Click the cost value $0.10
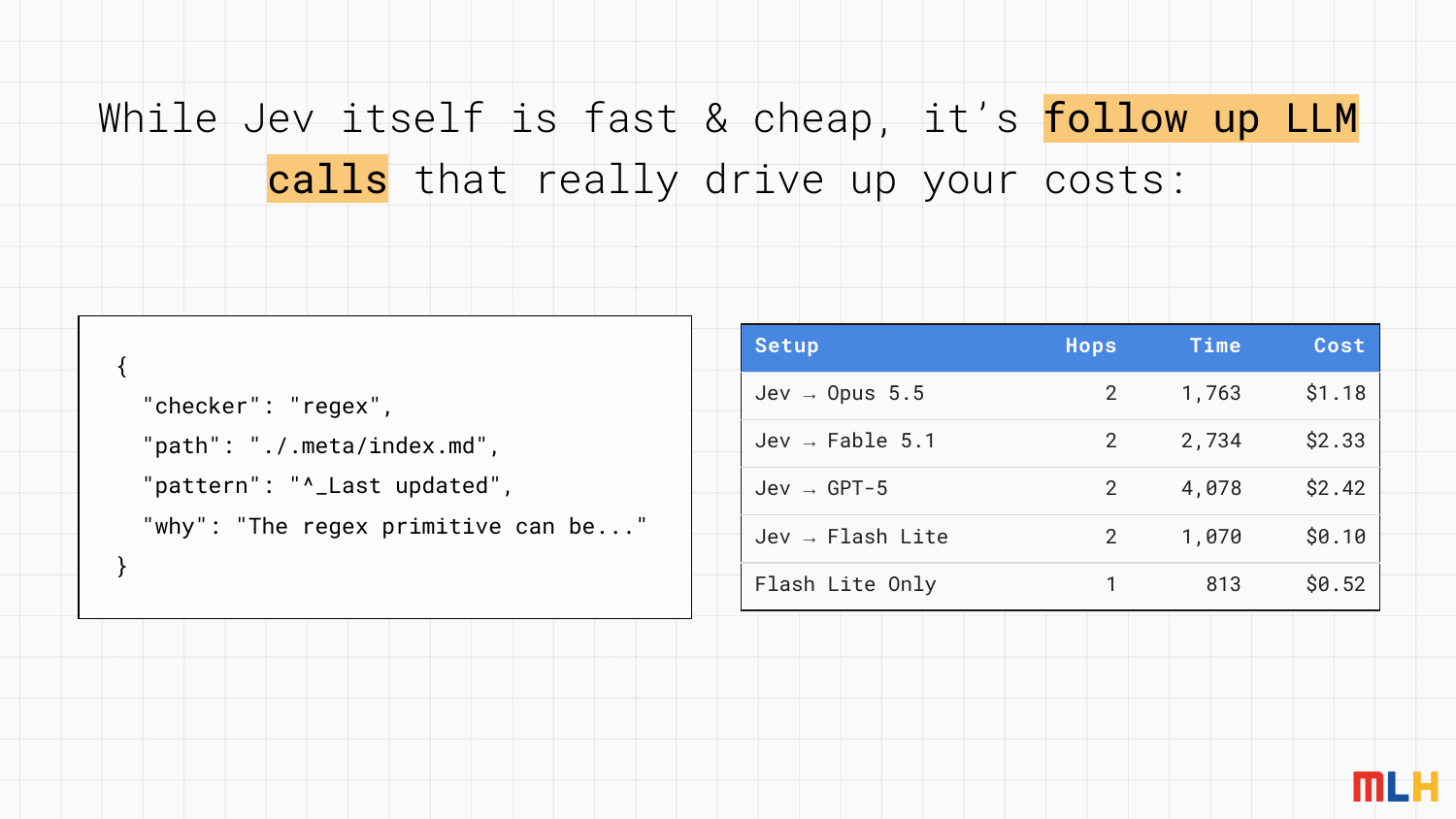The height and width of the screenshot is (819, 1456). pos(1336,538)
